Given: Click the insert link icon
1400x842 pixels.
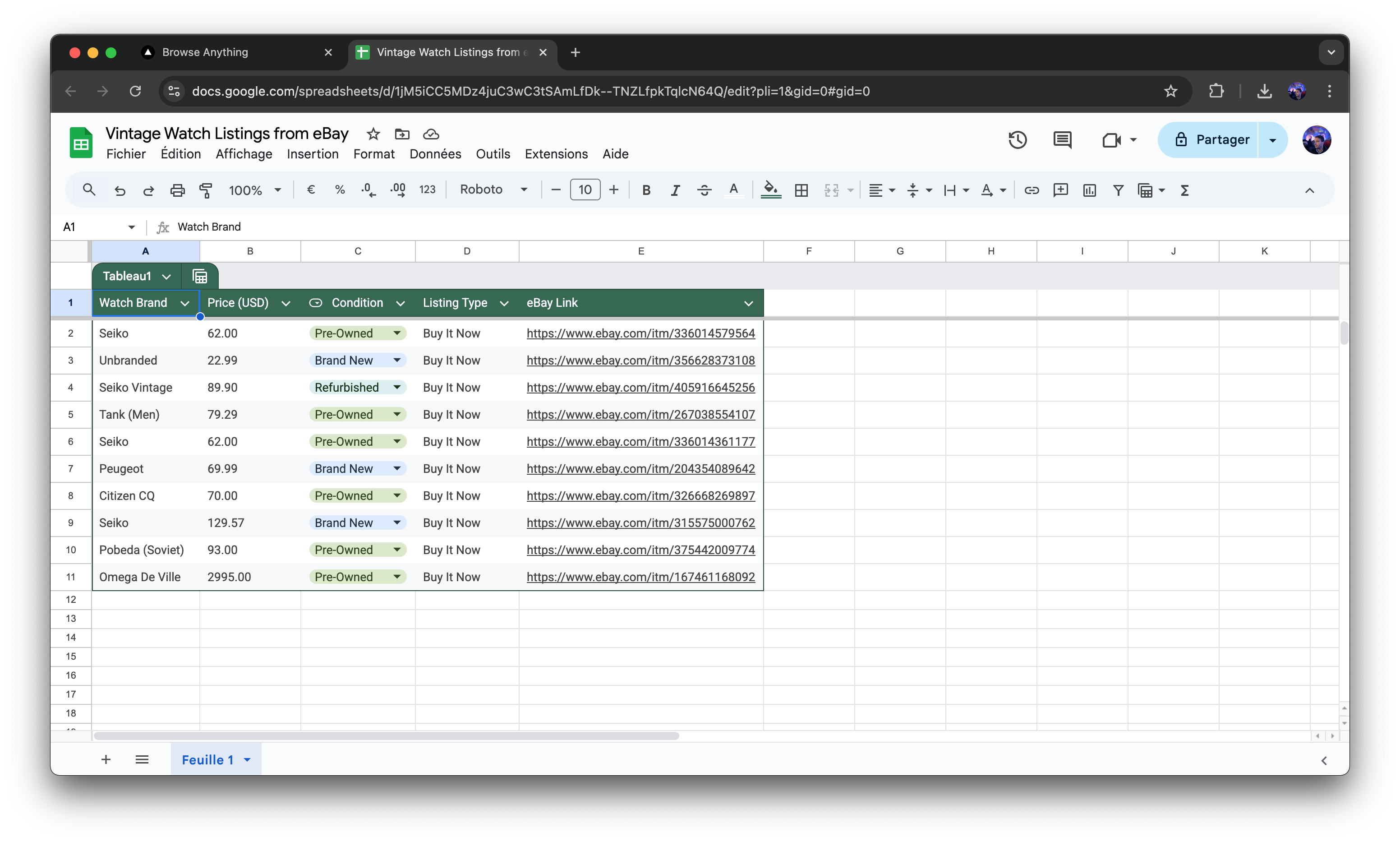Looking at the screenshot, I should (x=1032, y=190).
